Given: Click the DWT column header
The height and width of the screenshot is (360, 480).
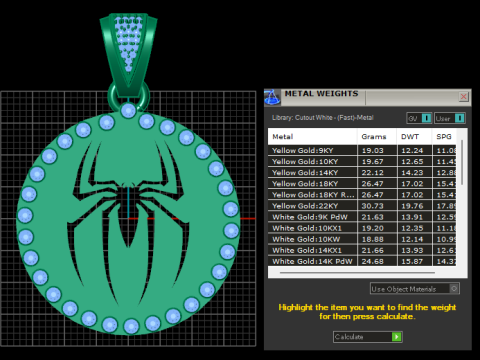Looking at the screenshot, I should click(x=414, y=137).
